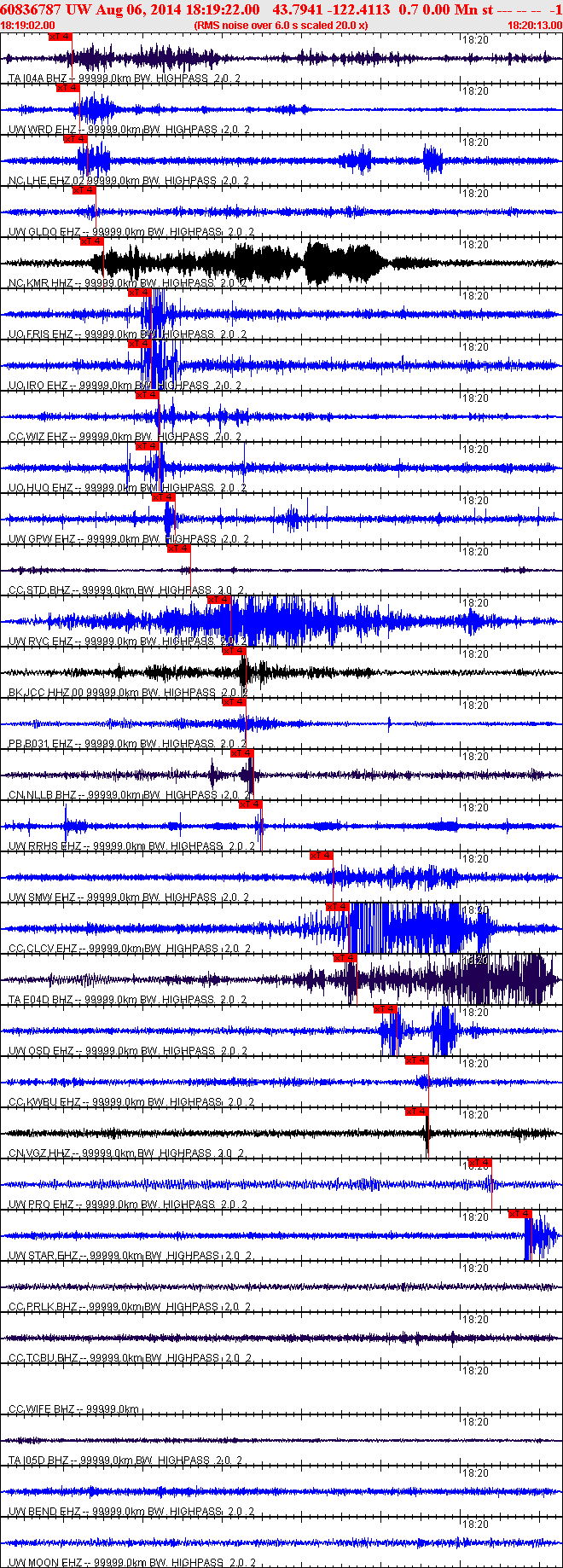
Task: Click the red pick flag on CC STD trace
Action: click(178, 549)
